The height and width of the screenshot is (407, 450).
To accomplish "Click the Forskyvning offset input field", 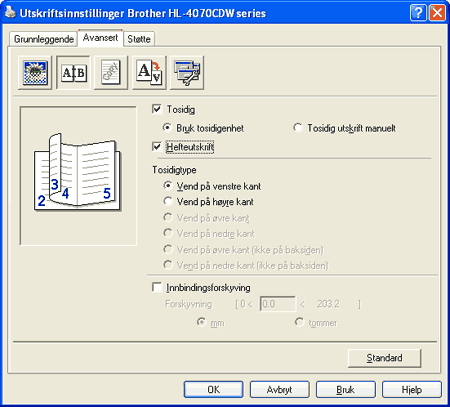I will pos(277,304).
